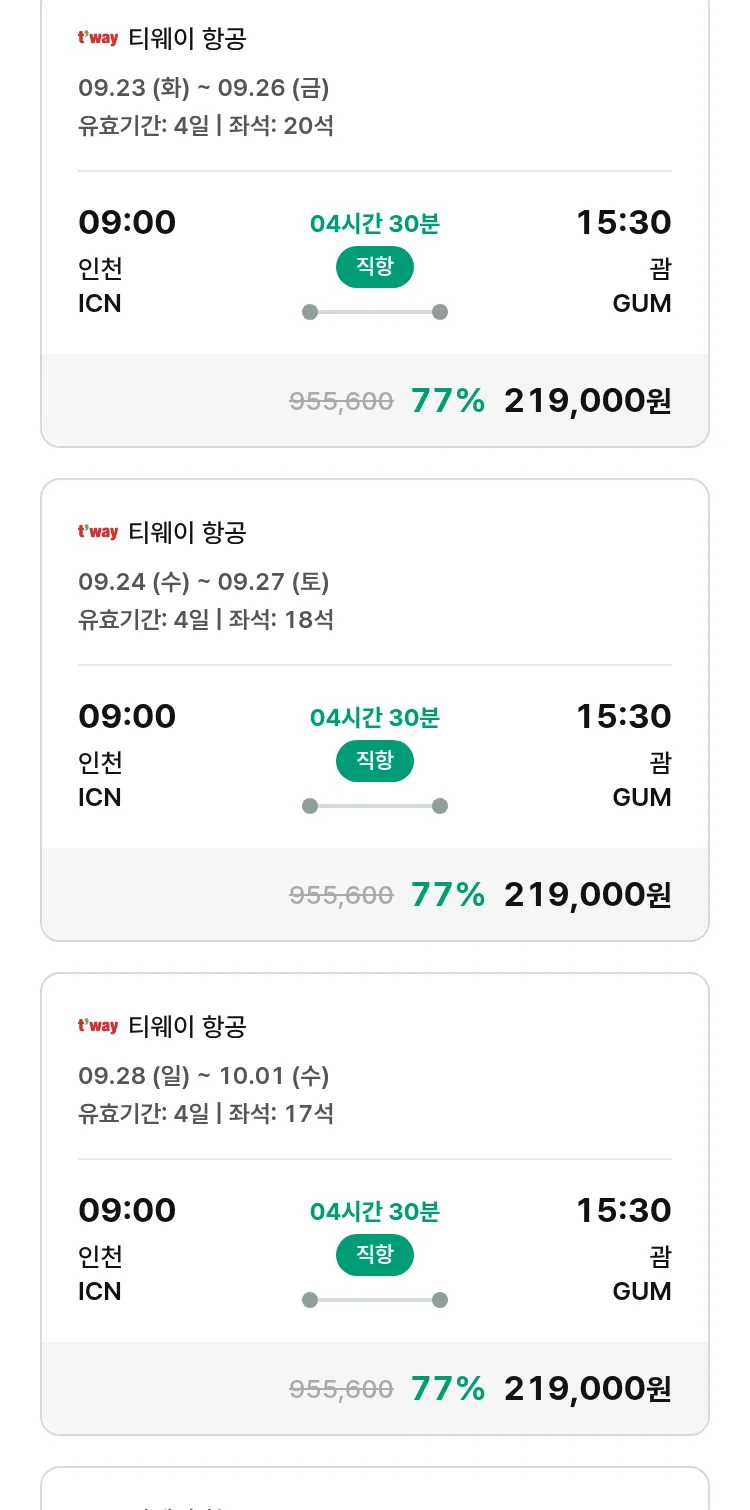Image resolution: width=750 pixels, height=1510 pixels.
Task: Tap 직항 badge on 09.23 flight
Action: click(x=374, y=267)
